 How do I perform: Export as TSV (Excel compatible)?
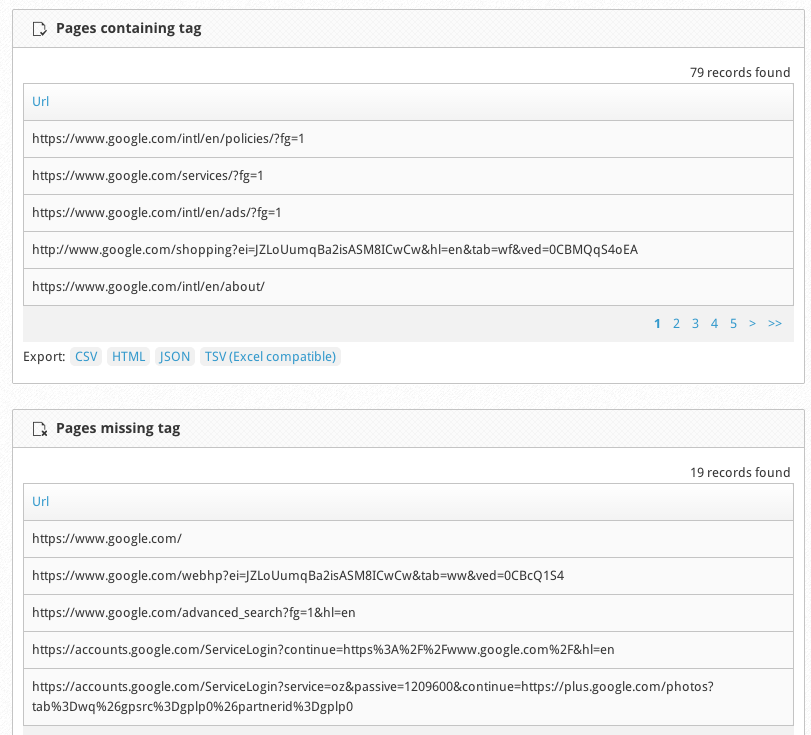tap(270, 356)
